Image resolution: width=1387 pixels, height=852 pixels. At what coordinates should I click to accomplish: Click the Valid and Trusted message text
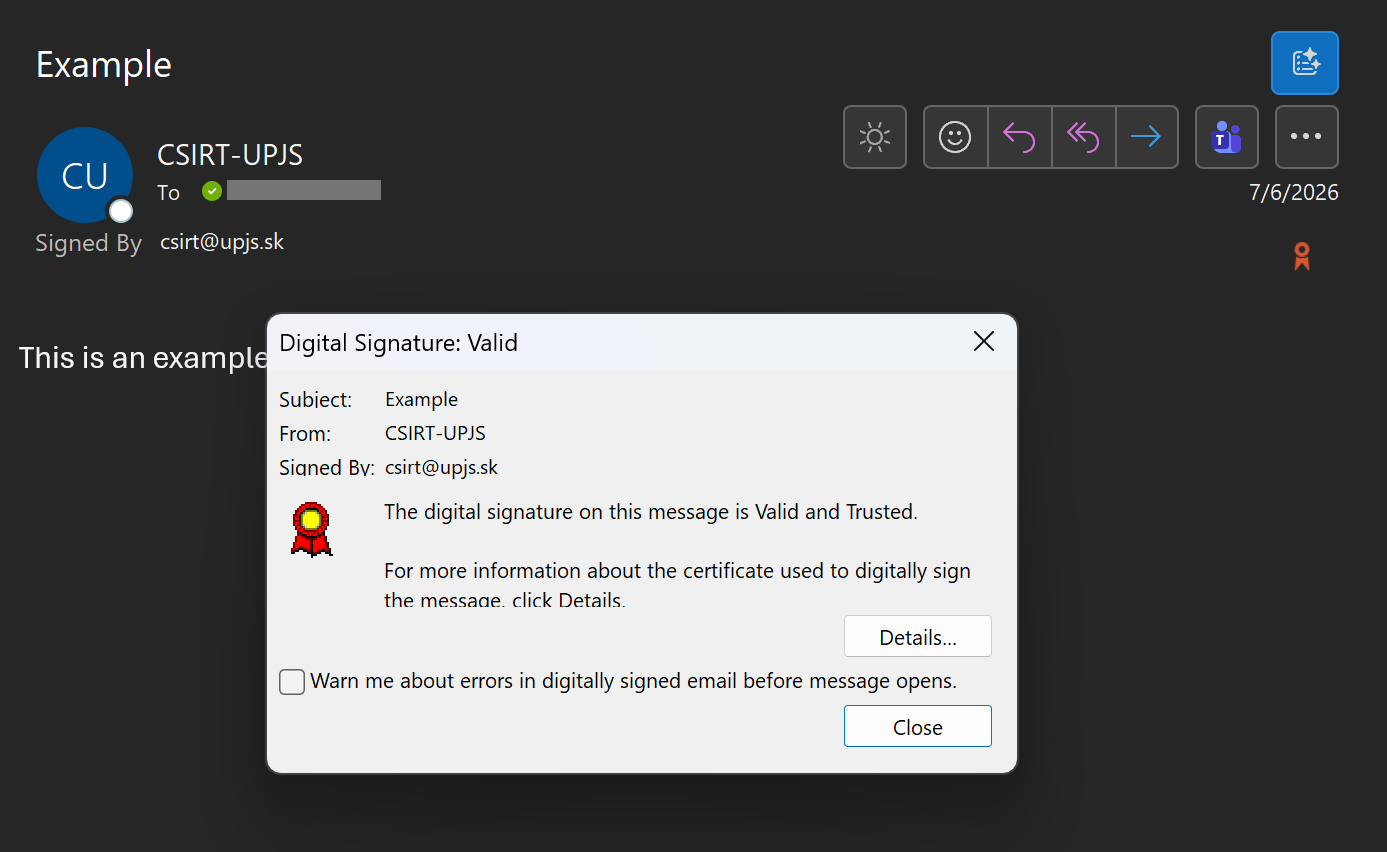tap(651, 512)
